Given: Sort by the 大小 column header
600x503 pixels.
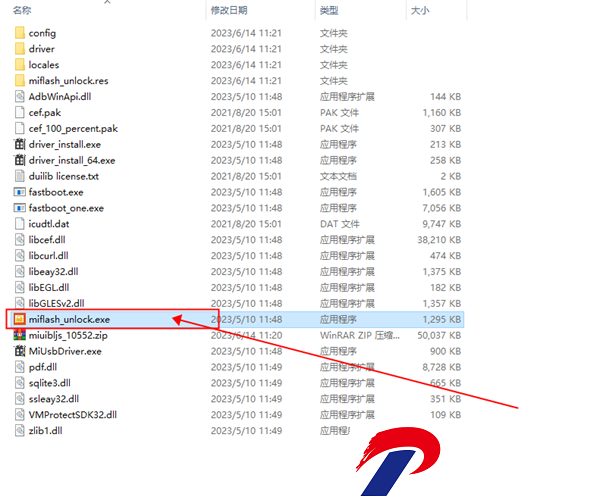Looking at the screenshot, I should pos(420,10).
